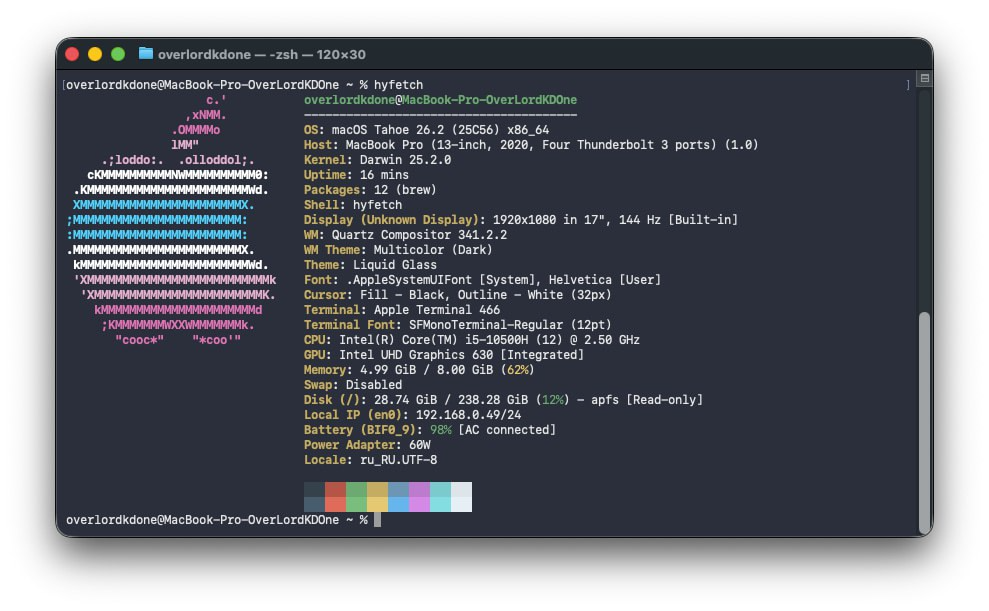This screenshot has width=989, height=611.
Task: Click the window title 'overlordkdone — -zsh — 120×30'
Action: (x=261, y=54)
